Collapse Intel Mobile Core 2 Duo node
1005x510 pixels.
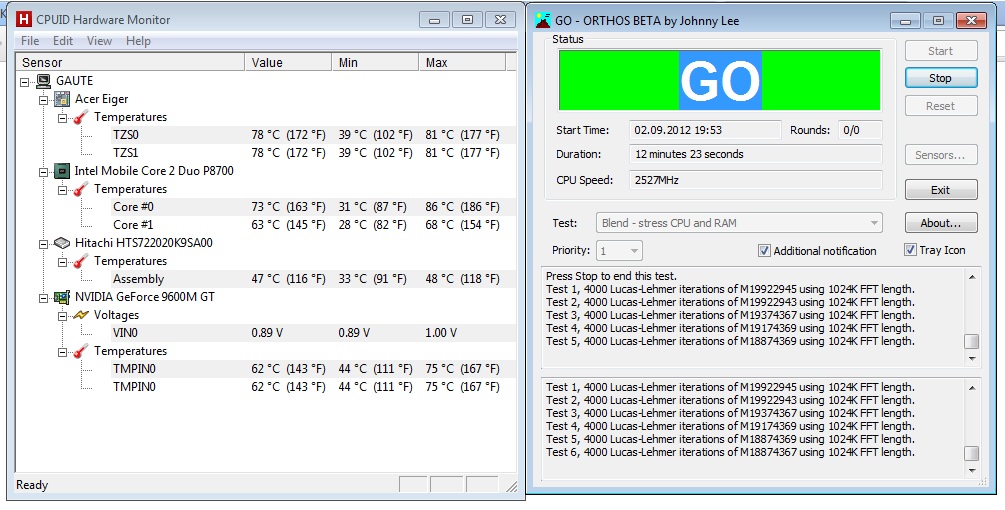(x=44, y=171)
